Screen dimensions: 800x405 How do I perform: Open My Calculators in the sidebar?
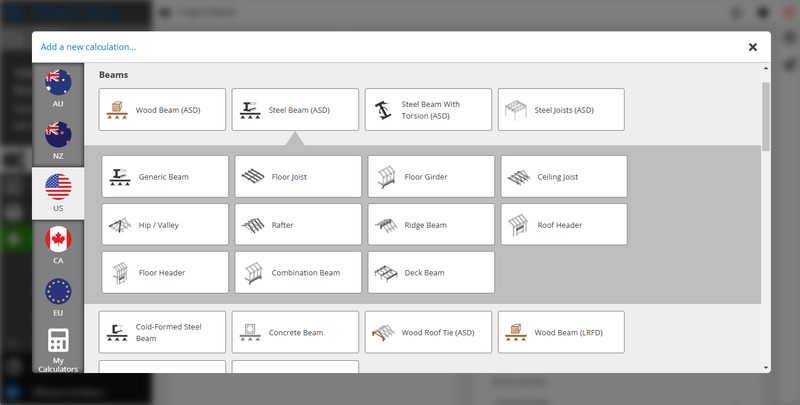coord(58,350)
